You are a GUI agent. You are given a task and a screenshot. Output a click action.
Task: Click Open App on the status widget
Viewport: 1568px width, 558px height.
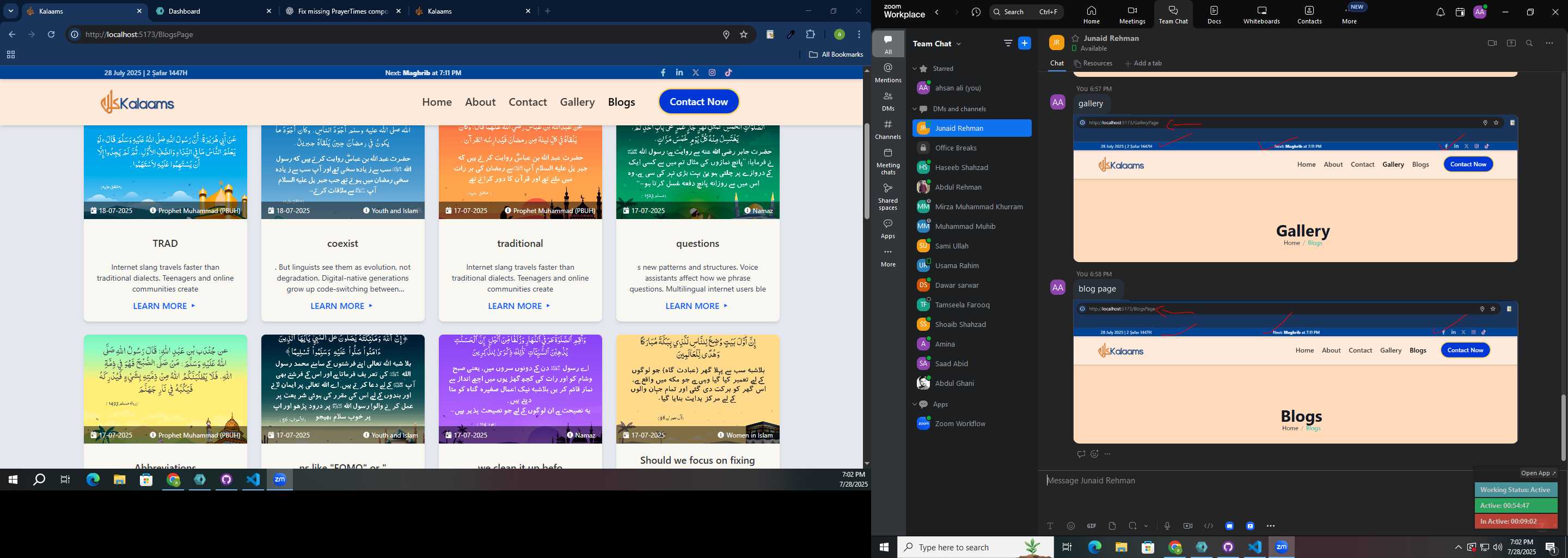tap(1538, 474)
